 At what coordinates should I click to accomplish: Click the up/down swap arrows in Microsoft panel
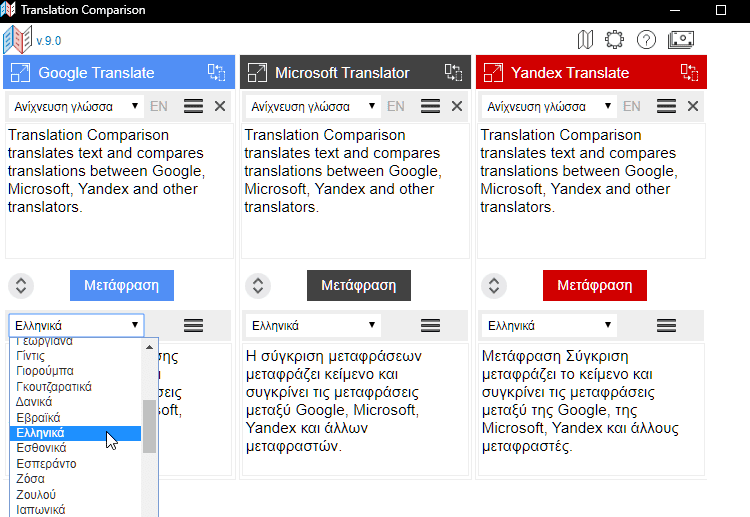[x=258, y=286]
